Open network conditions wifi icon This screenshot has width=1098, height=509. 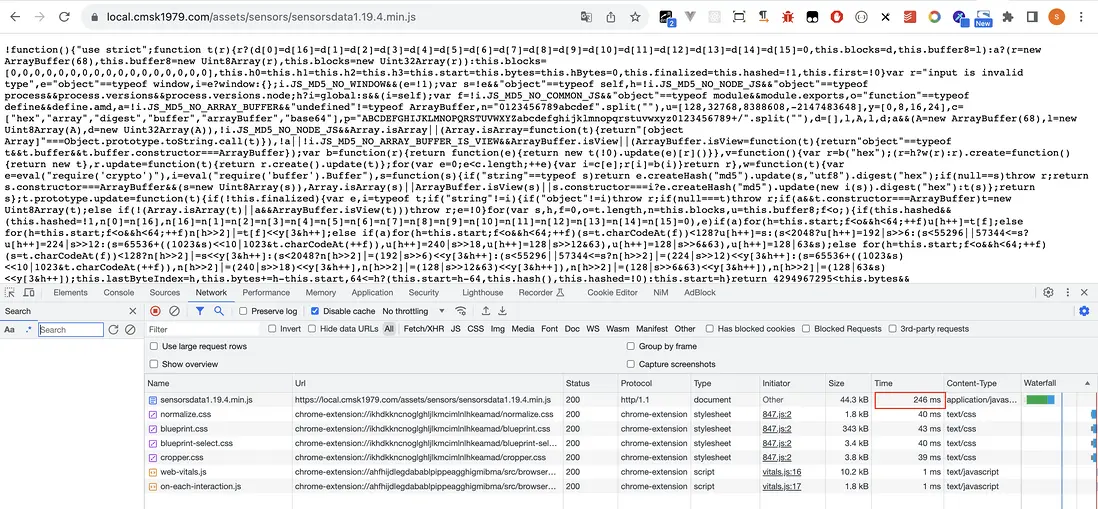pyautogui.click(x=461, y=311)
